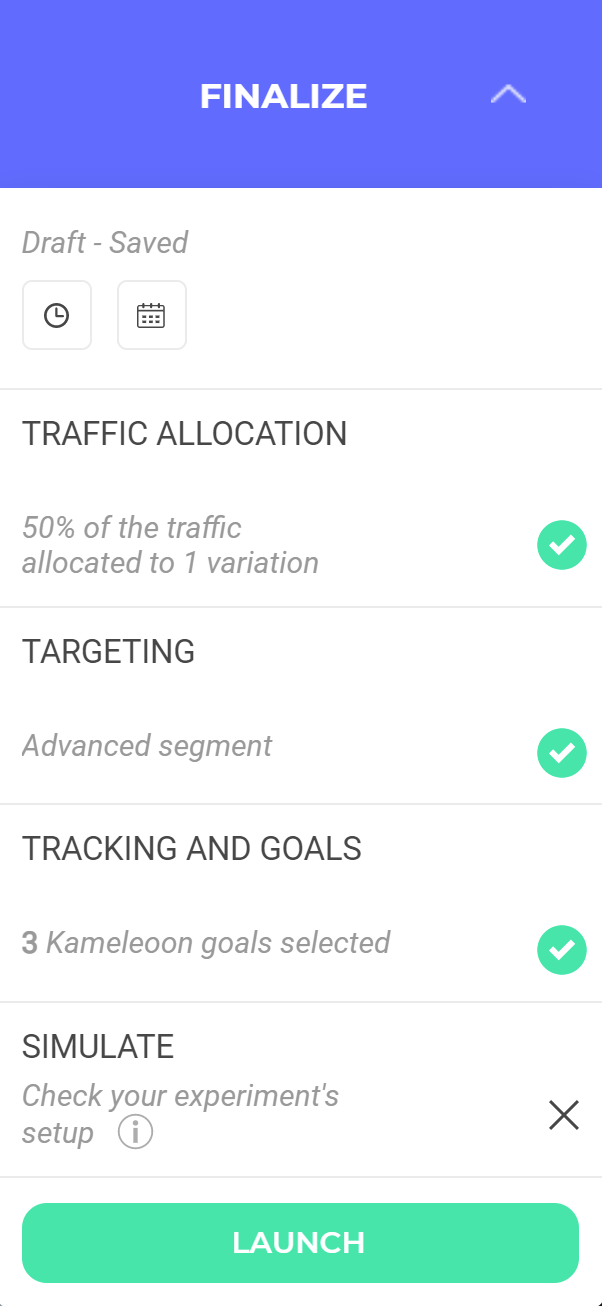Click the Simulate info icon

click(x=135, y=1133)
